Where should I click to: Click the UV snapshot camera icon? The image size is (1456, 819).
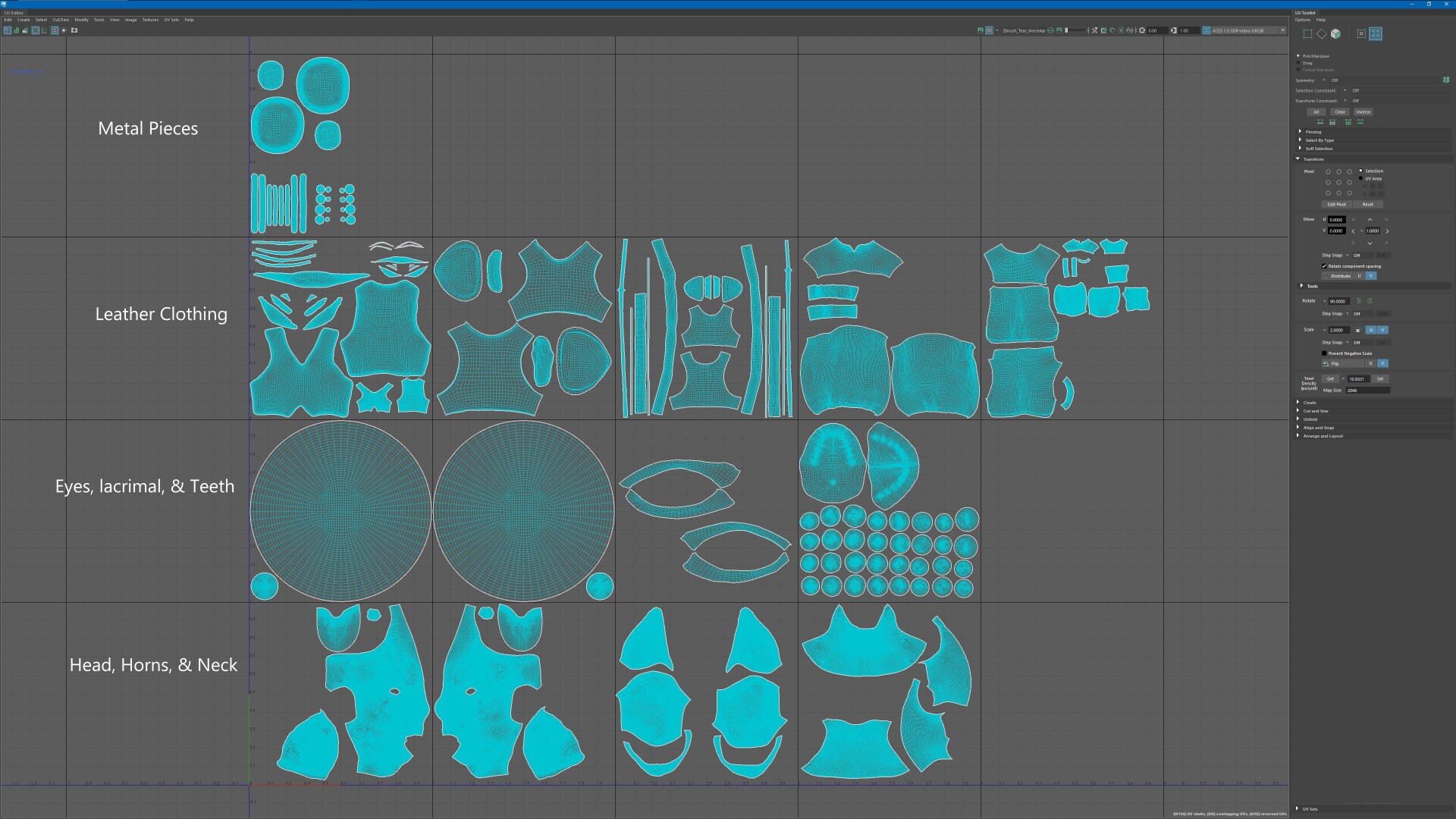(74, 30)
